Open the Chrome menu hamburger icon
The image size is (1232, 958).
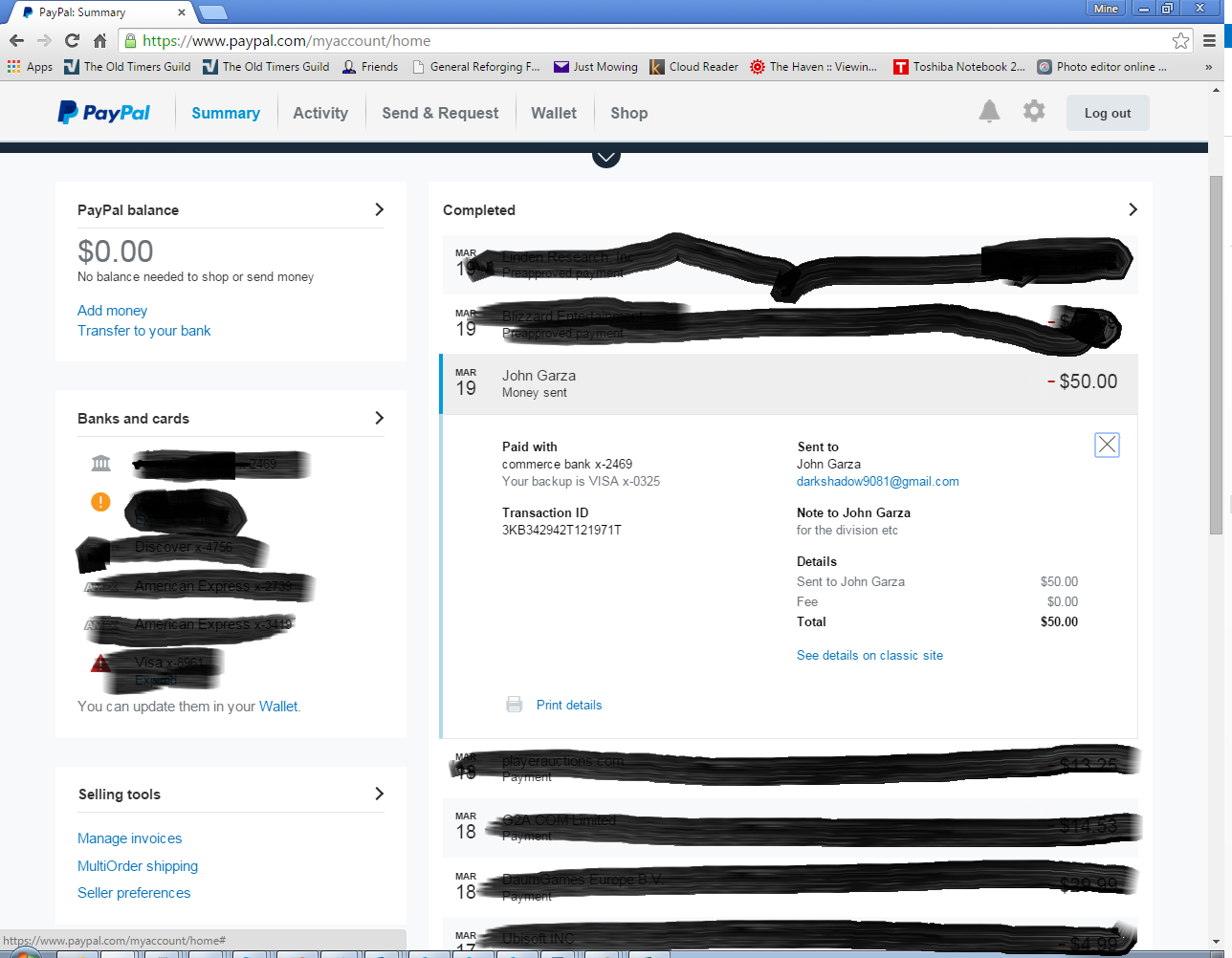[x=1210, y=40]
